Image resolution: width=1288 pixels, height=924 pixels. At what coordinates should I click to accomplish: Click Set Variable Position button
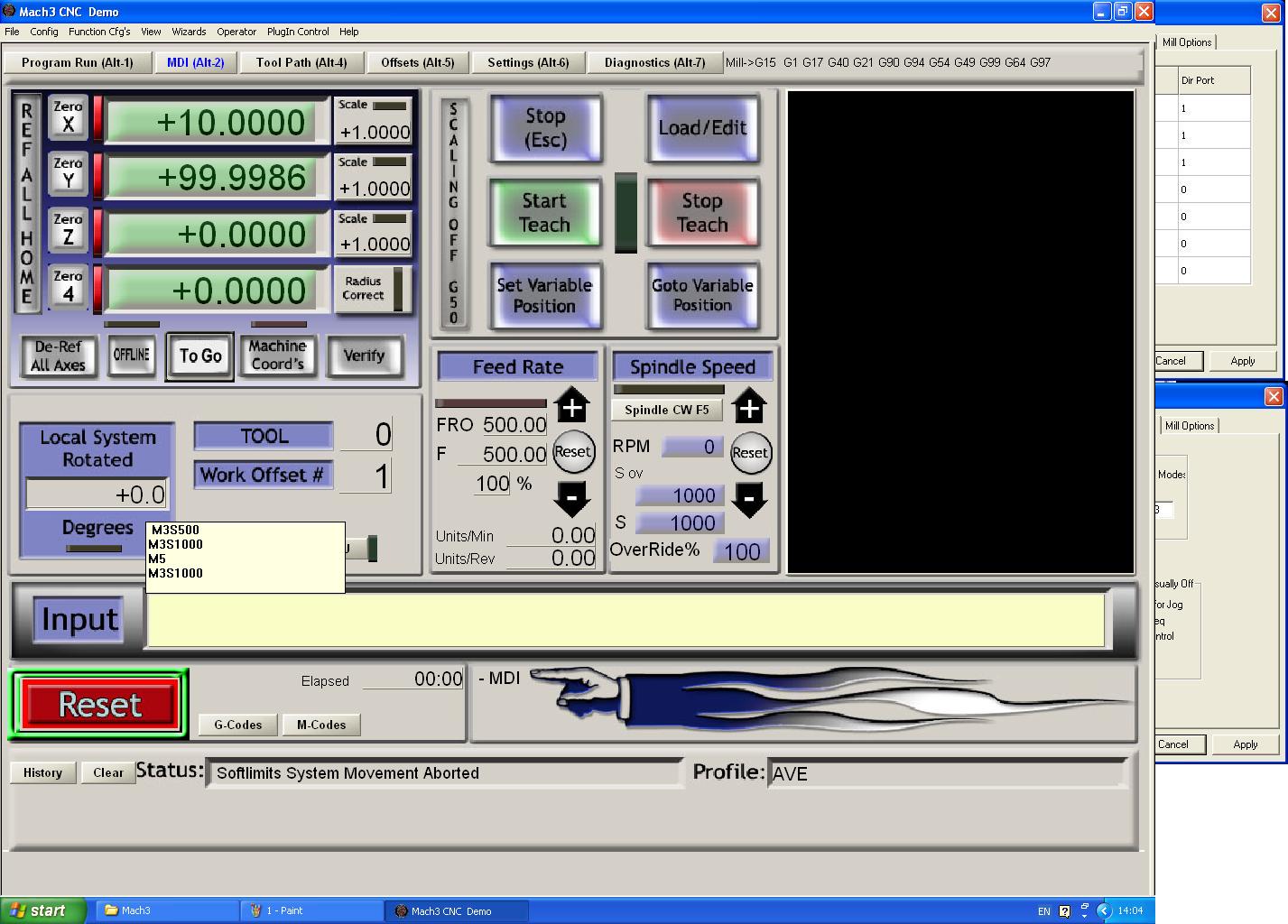[544, 296]
